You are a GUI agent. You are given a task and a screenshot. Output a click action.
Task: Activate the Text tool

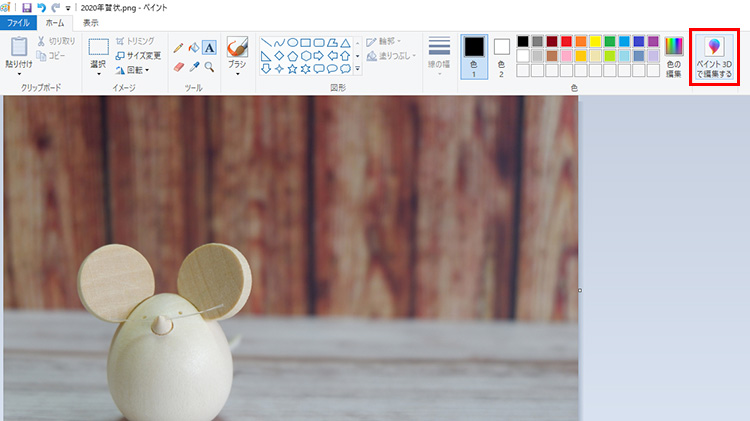click(209, 47)
